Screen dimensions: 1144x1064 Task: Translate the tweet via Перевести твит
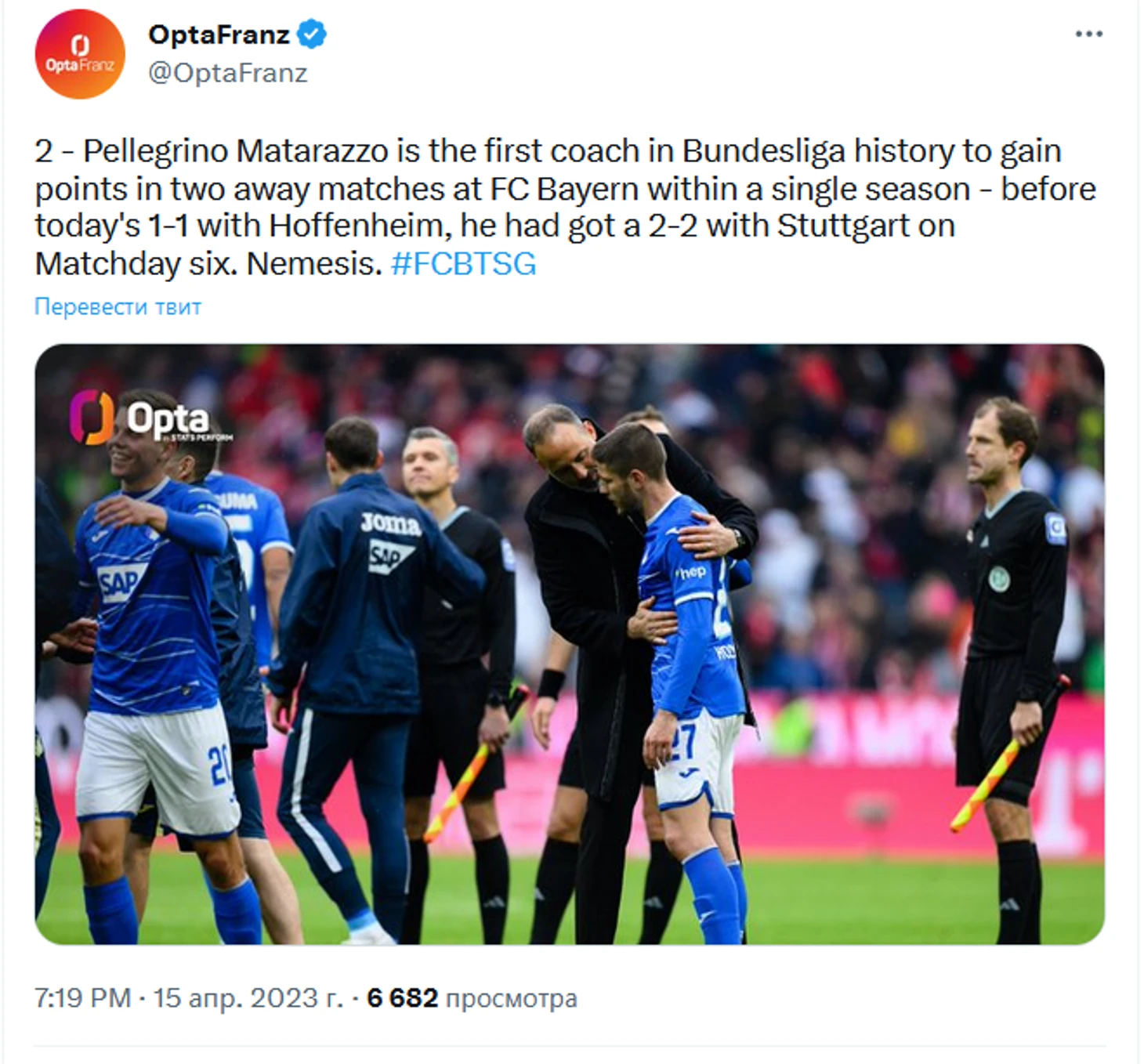coord(118,306)
